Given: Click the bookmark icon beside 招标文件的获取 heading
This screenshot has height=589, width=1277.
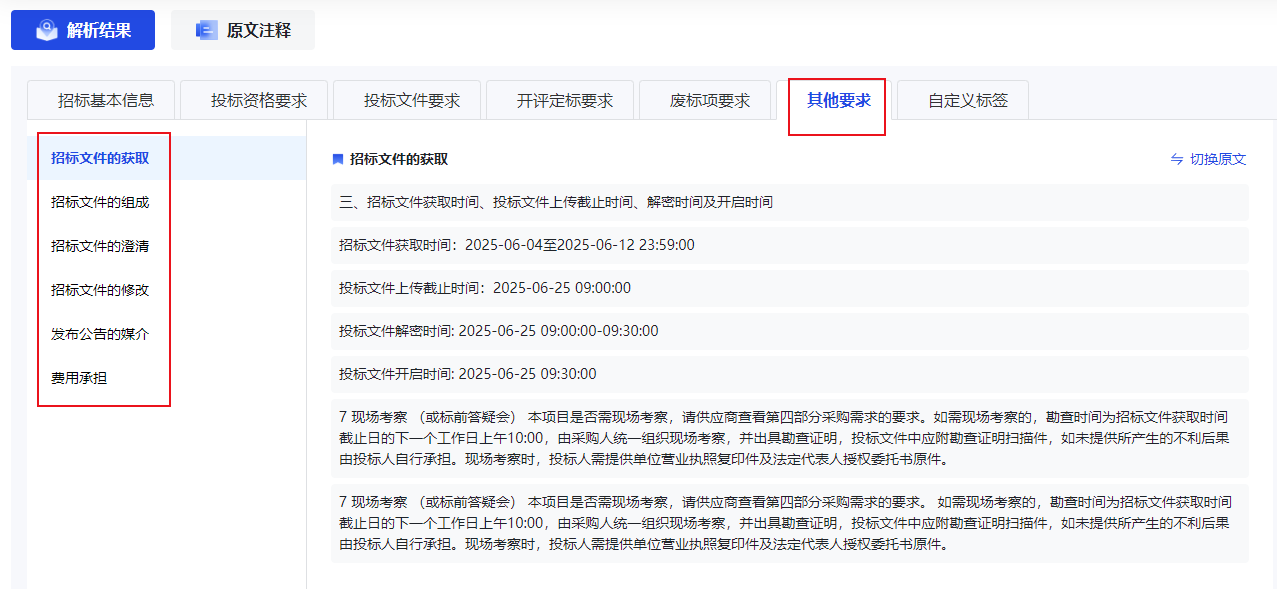Looking at the screenshot, I should 338,159.
